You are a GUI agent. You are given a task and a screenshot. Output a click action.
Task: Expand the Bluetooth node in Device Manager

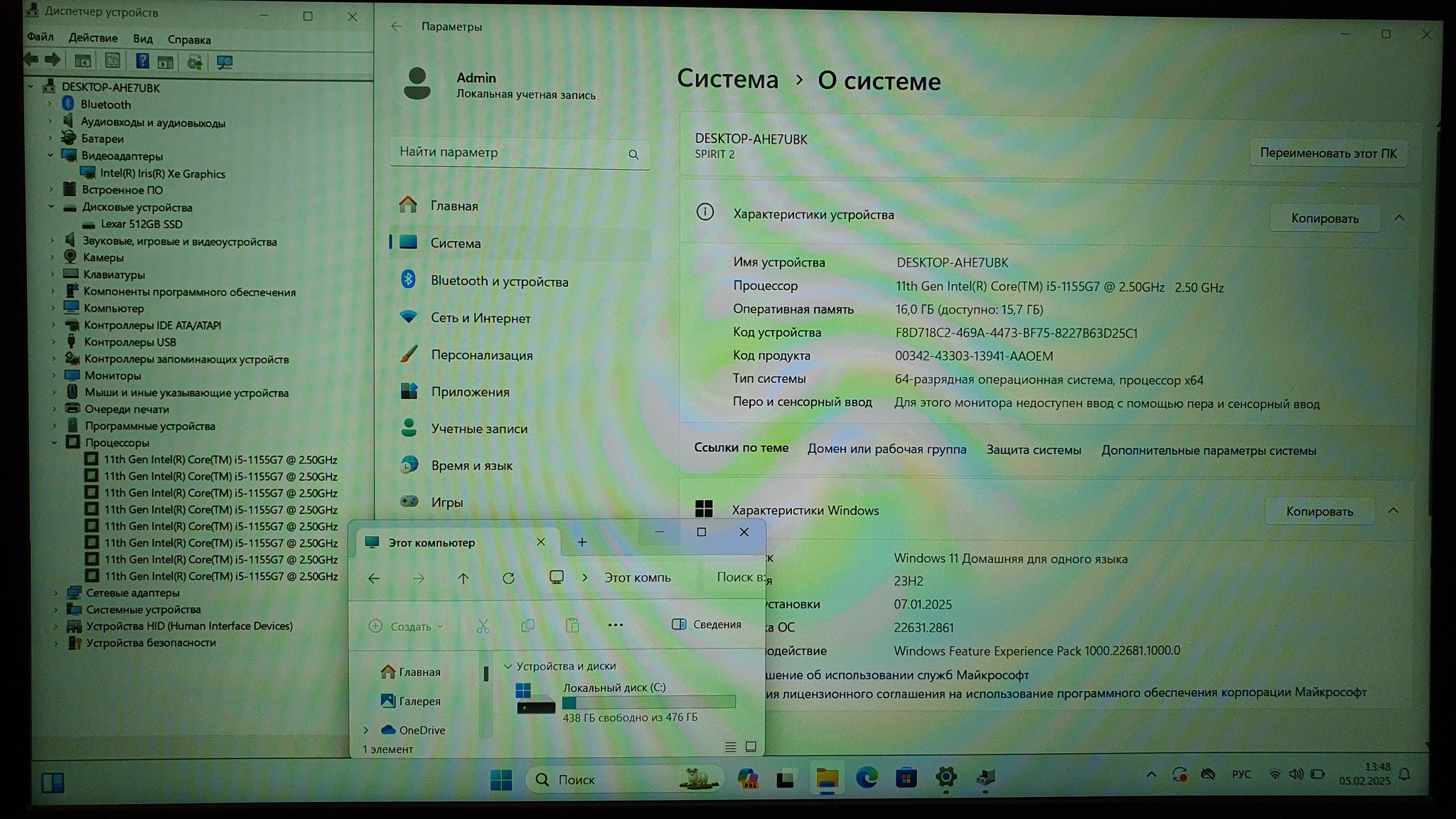(50, 105)
